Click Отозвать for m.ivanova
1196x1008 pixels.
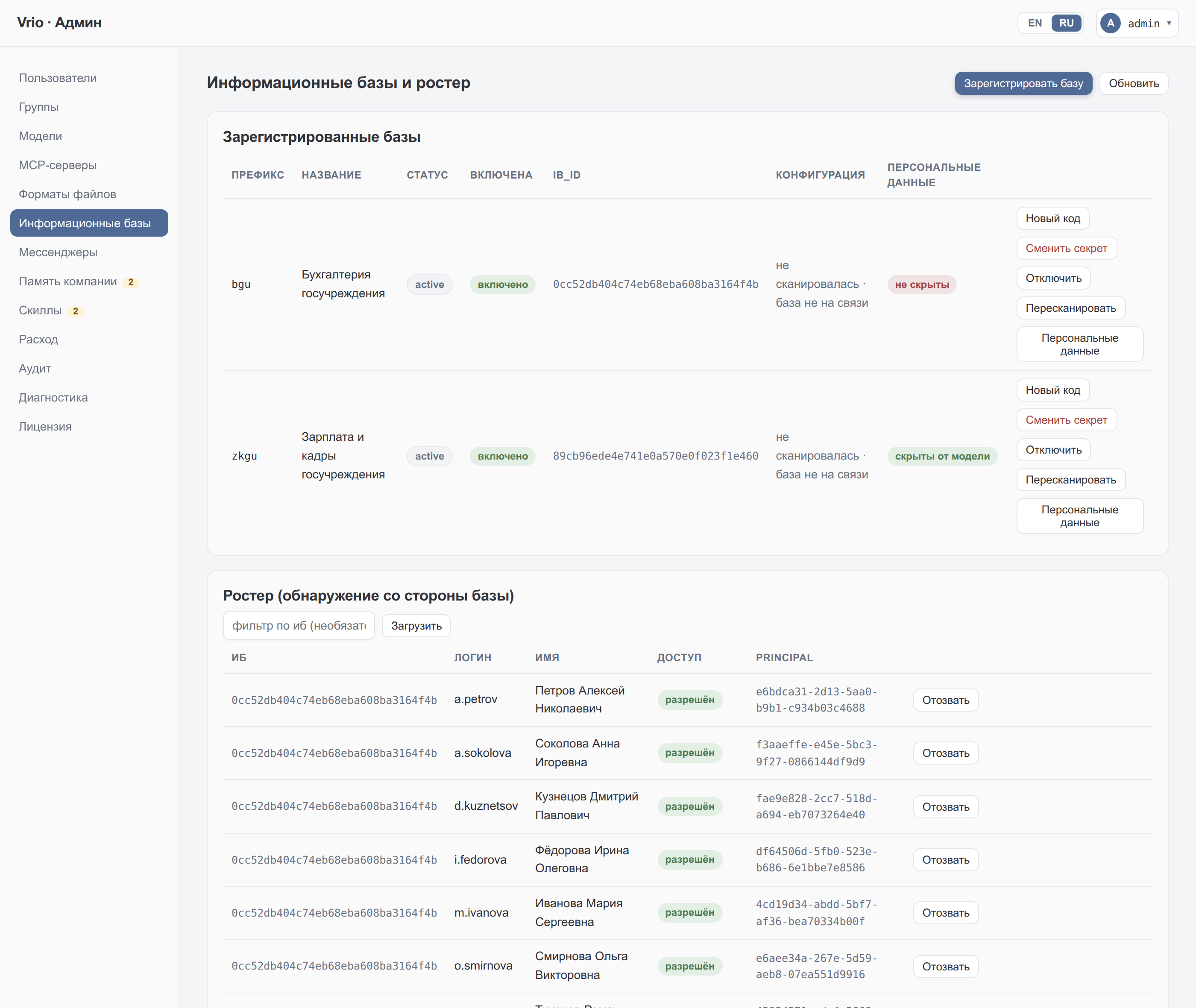pyautogui.click(x=946, y=913)
